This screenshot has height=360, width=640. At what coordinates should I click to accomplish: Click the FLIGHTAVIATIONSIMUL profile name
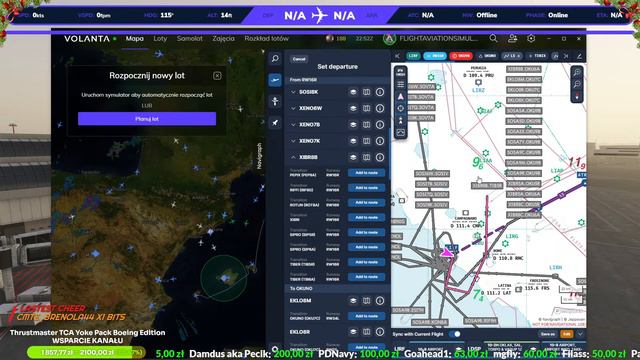click(439, 38)
